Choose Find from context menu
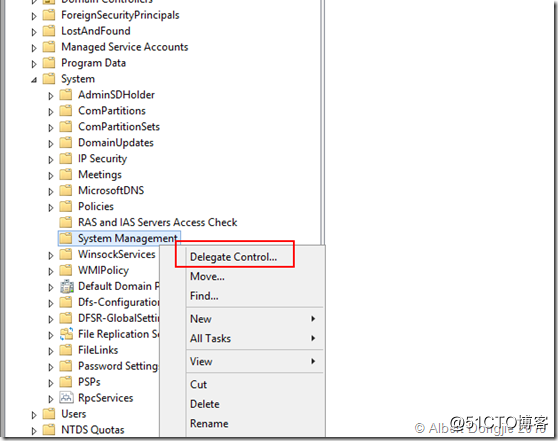 click(x=204, y=296)
